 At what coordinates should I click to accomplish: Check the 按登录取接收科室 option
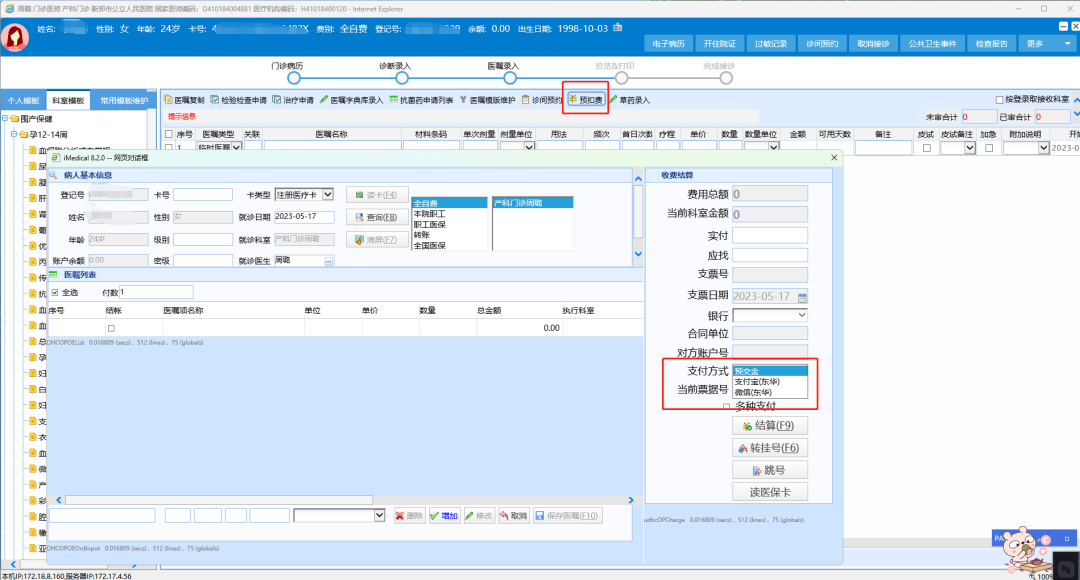click(x=999, y=100)
